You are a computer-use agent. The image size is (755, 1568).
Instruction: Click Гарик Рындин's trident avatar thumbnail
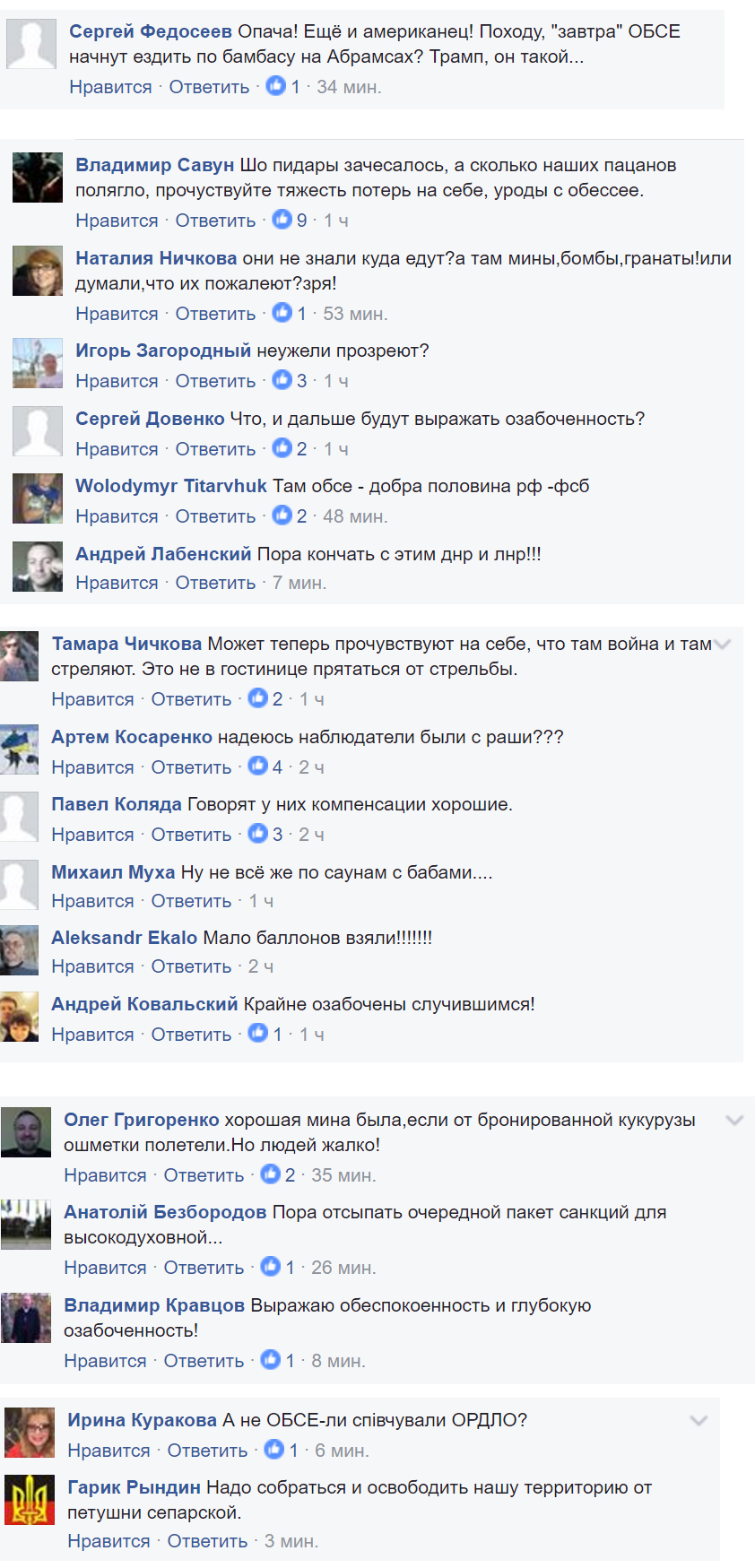coord(30,1501)
